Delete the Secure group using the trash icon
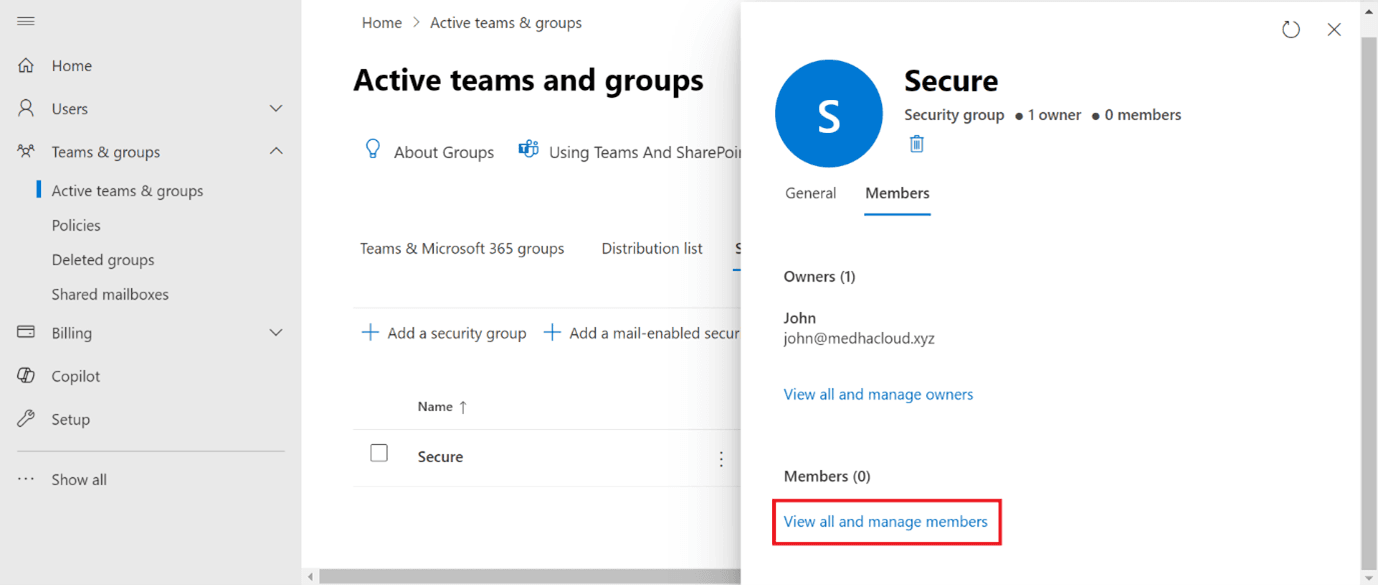 point(916,143)
